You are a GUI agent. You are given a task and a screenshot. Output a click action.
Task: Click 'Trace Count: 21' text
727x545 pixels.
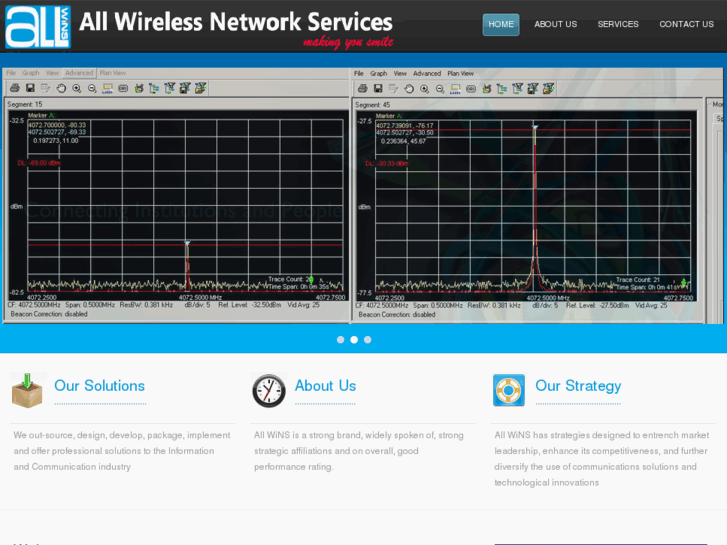(x=638, y=280)
